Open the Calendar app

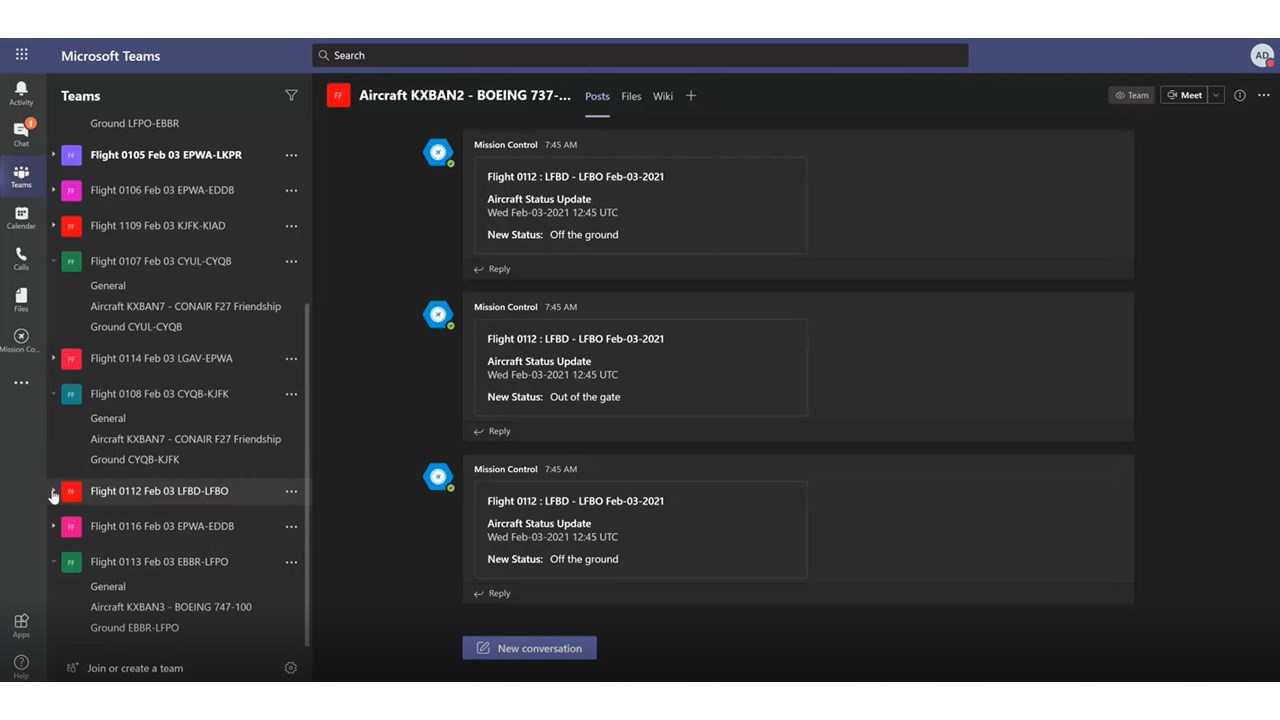point(21,217)
